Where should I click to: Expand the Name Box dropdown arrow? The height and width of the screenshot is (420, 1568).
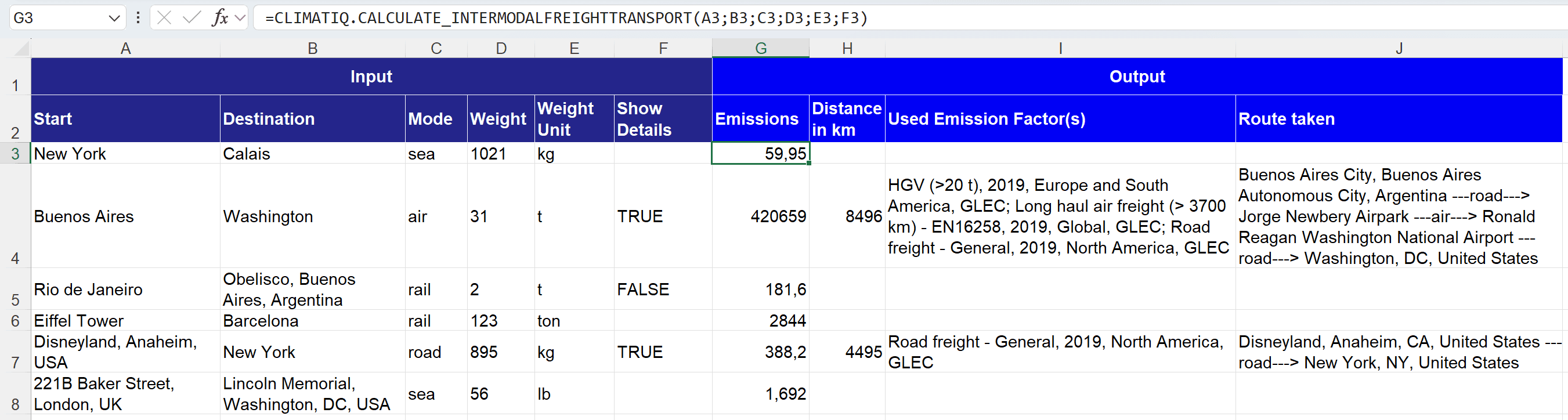[x=114, y=18]
